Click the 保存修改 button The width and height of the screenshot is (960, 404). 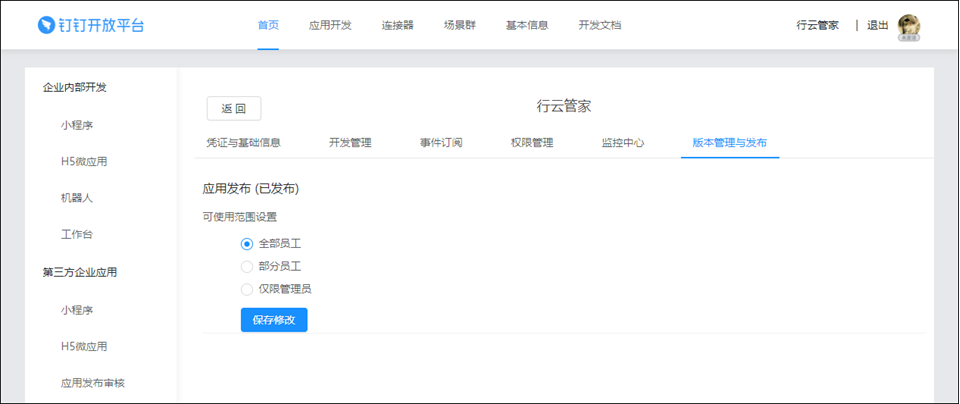[x=274, y=320]
